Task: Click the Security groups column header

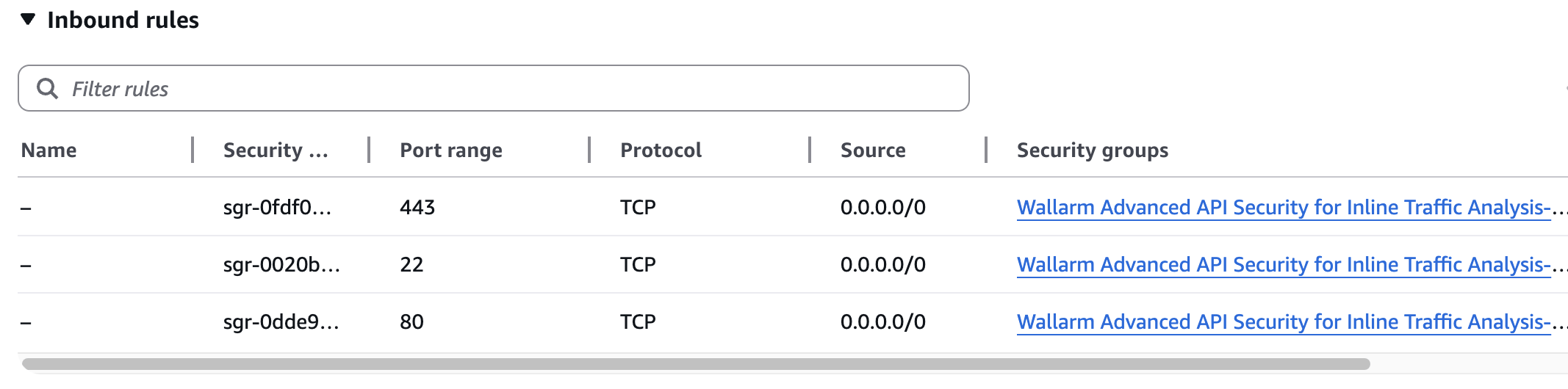Action: 1092,150
